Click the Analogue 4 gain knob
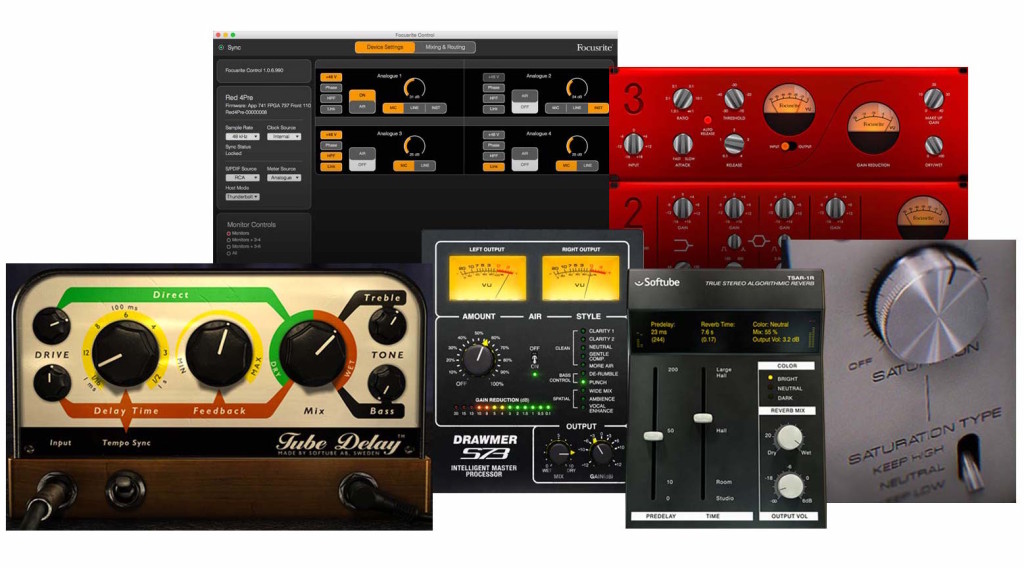Screen dimensions: 1024x568 577,146
